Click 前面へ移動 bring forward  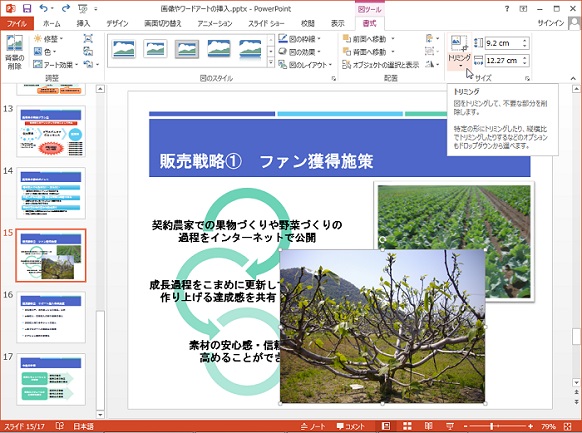365,39
